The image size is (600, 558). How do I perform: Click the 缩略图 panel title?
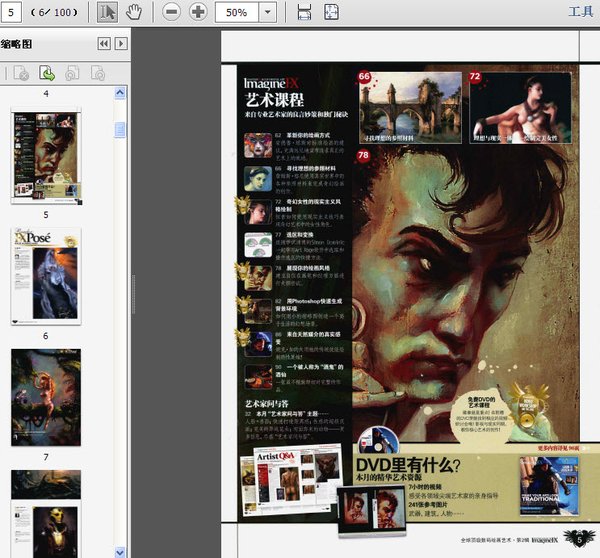pos(16,44)
